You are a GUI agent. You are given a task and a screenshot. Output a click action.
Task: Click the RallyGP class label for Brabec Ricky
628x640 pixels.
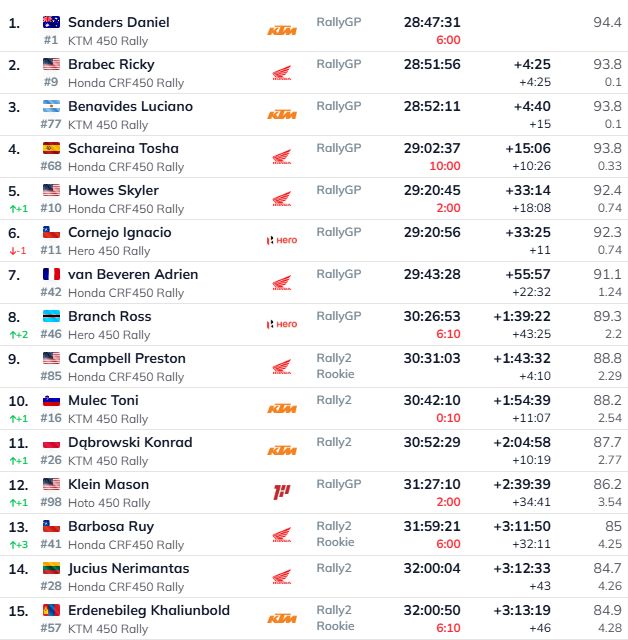[x=338, y=64]
